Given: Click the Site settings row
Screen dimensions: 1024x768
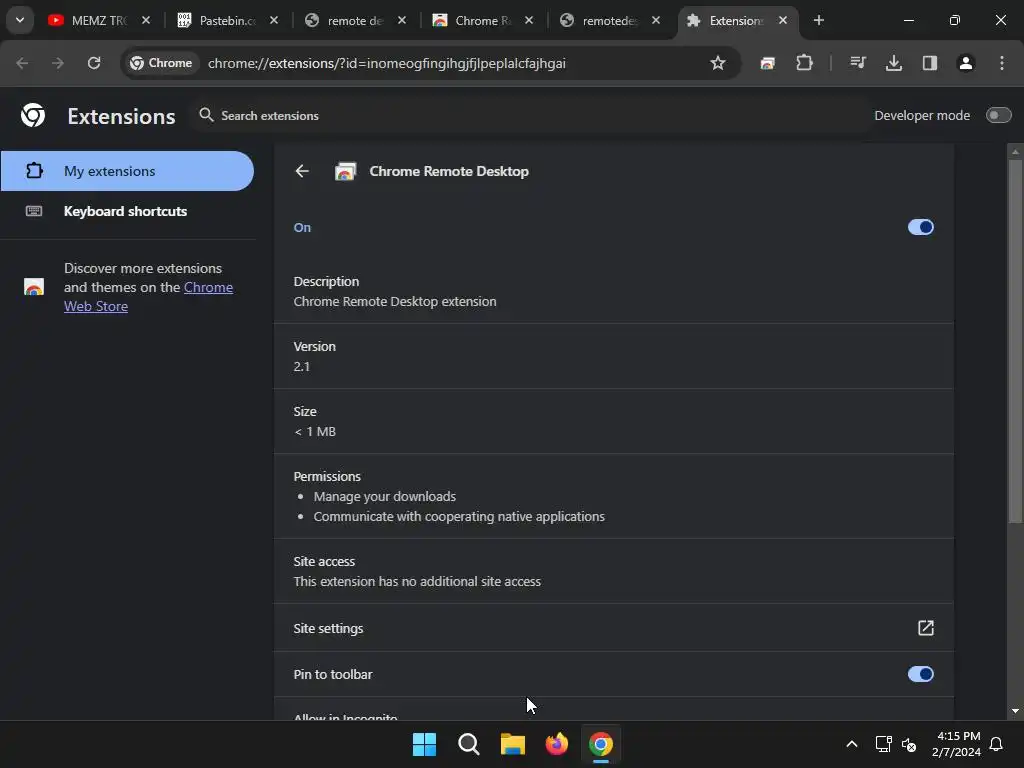Looking at the screenshot, I should click(614, 628).
